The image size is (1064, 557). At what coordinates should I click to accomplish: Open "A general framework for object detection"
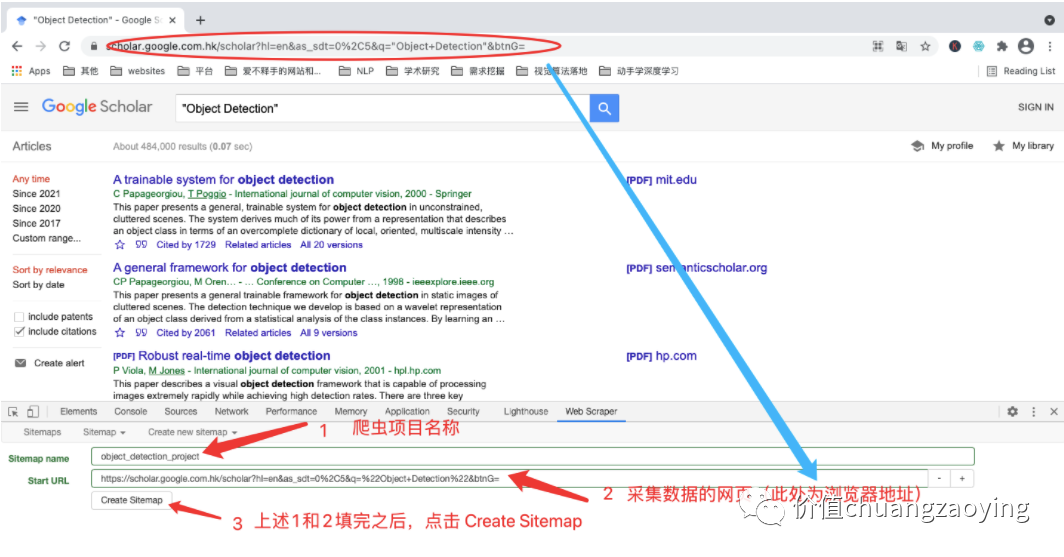[229, 268]
